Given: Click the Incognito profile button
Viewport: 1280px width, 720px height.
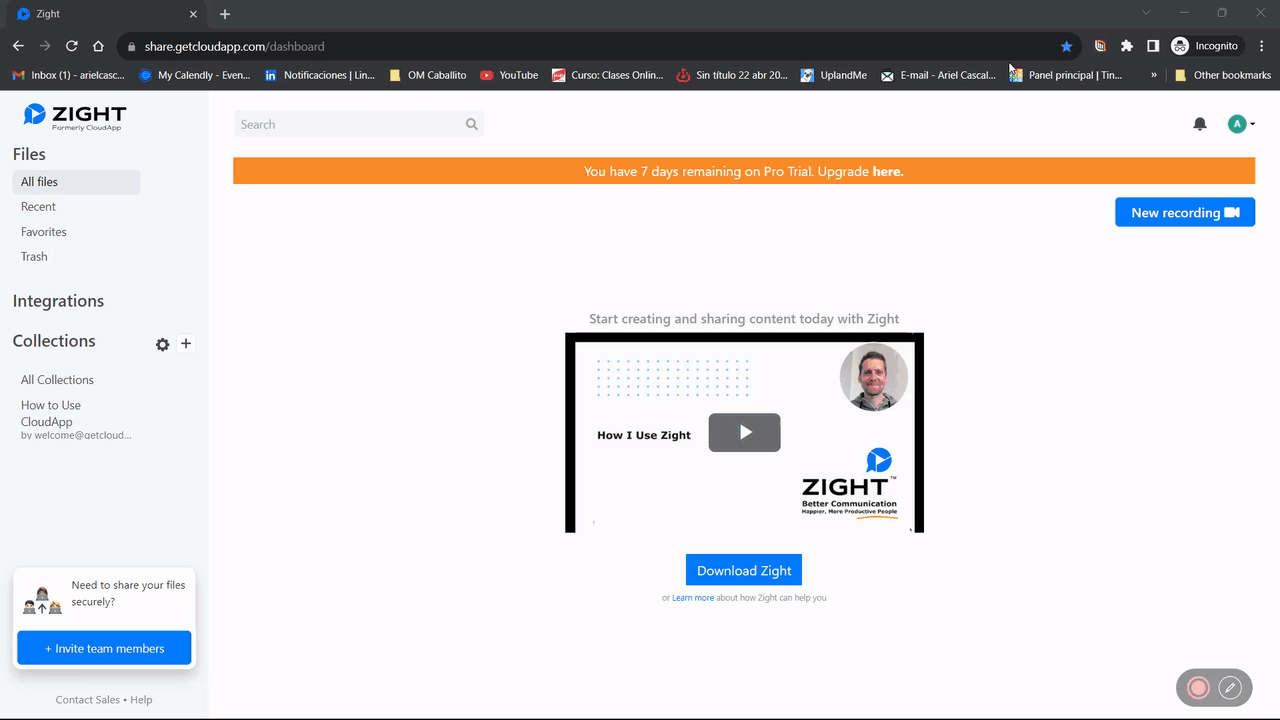Looking at the screenshot, I should coord(1205,46).
